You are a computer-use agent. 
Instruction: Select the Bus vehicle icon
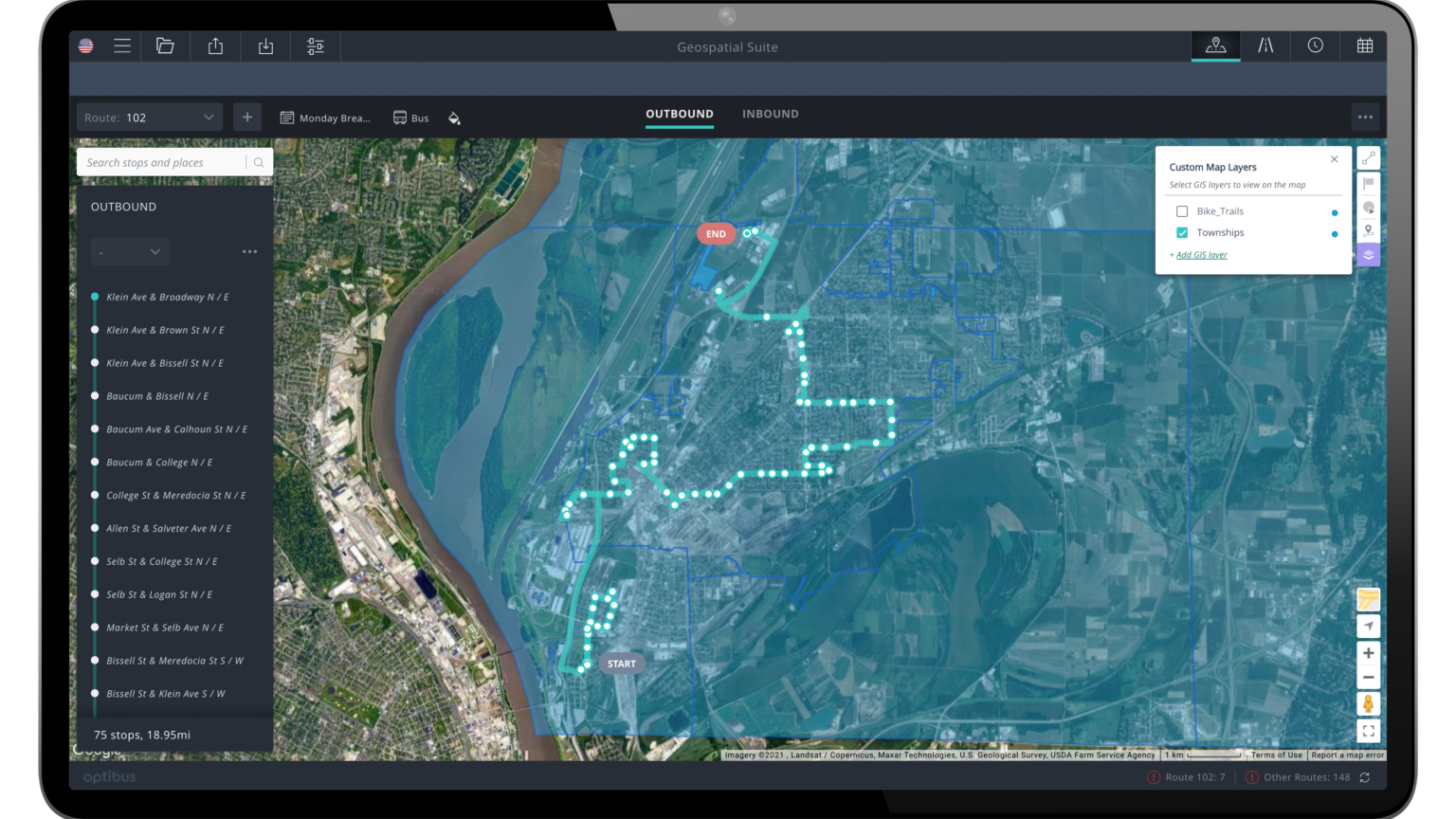[398, 117]
